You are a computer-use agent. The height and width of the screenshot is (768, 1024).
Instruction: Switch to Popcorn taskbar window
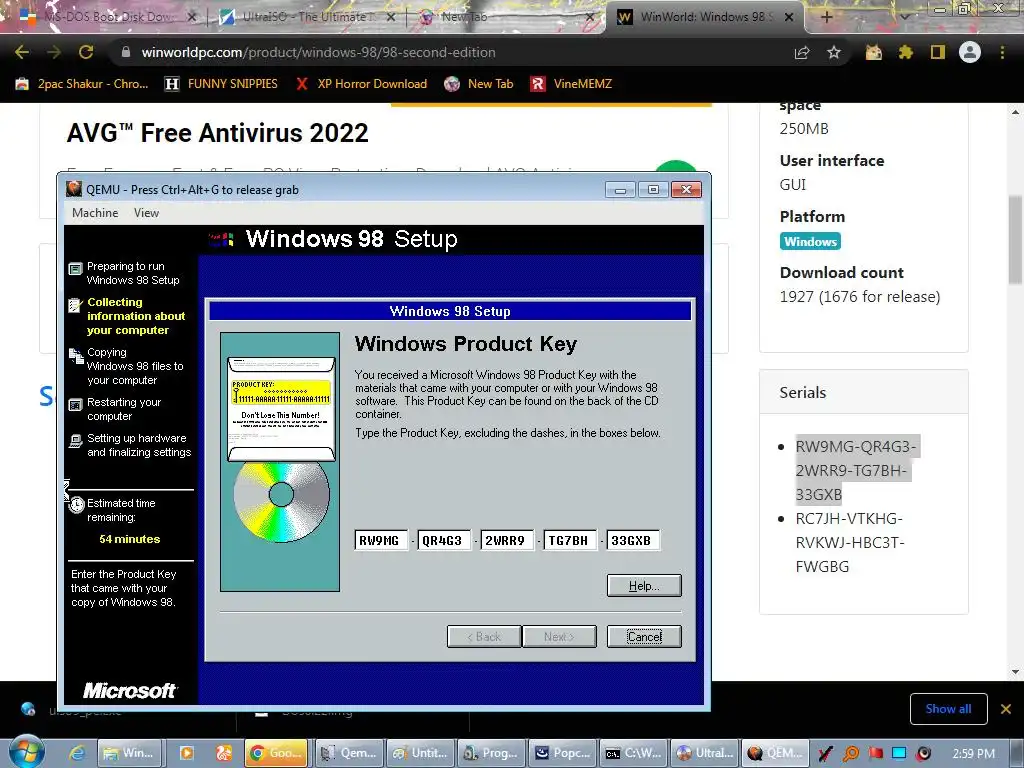pyautogui.click(x=562, y=753)
